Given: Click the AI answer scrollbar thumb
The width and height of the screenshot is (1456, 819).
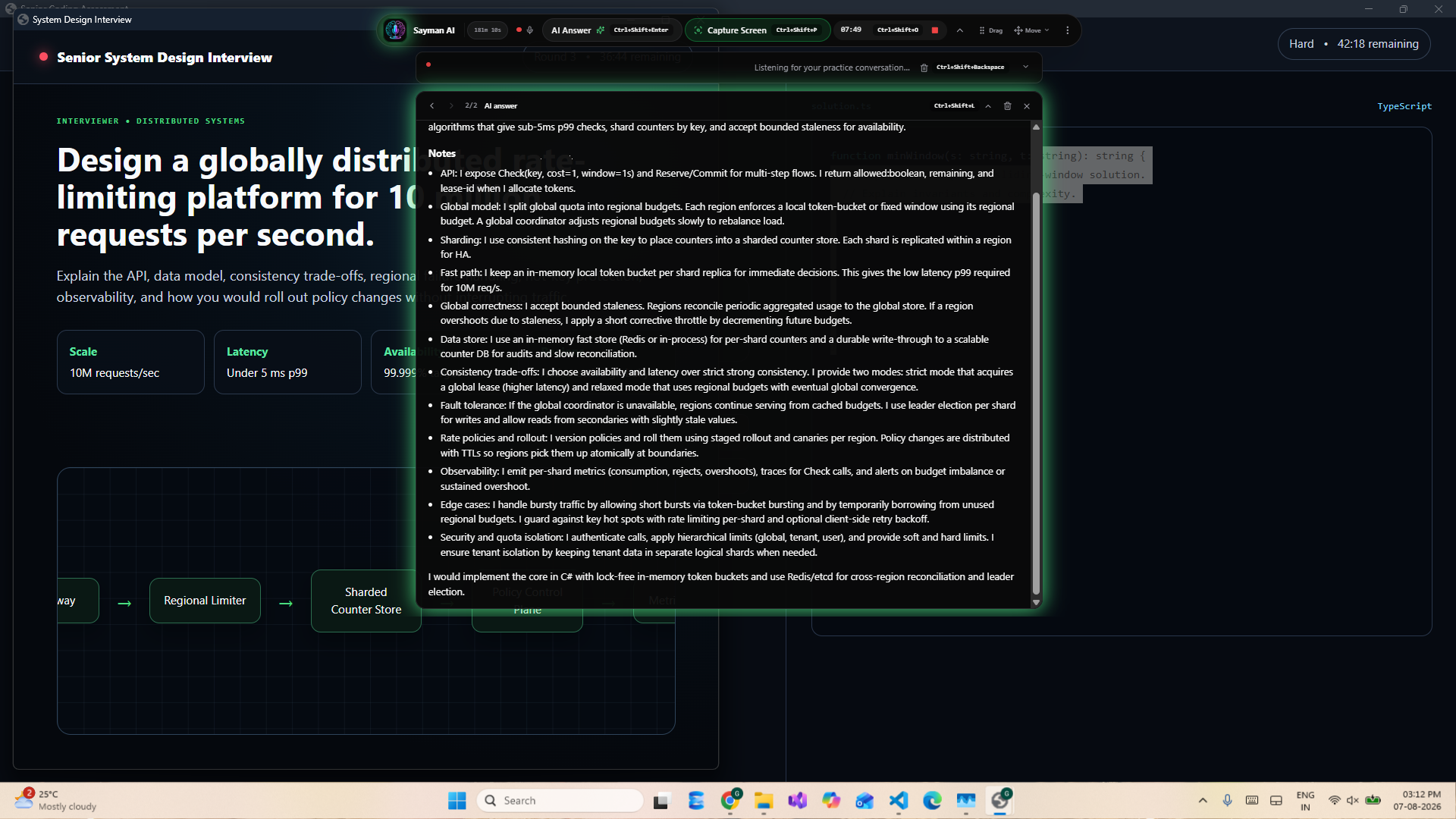Looking at the screenshot, I should click(1036, 393).
